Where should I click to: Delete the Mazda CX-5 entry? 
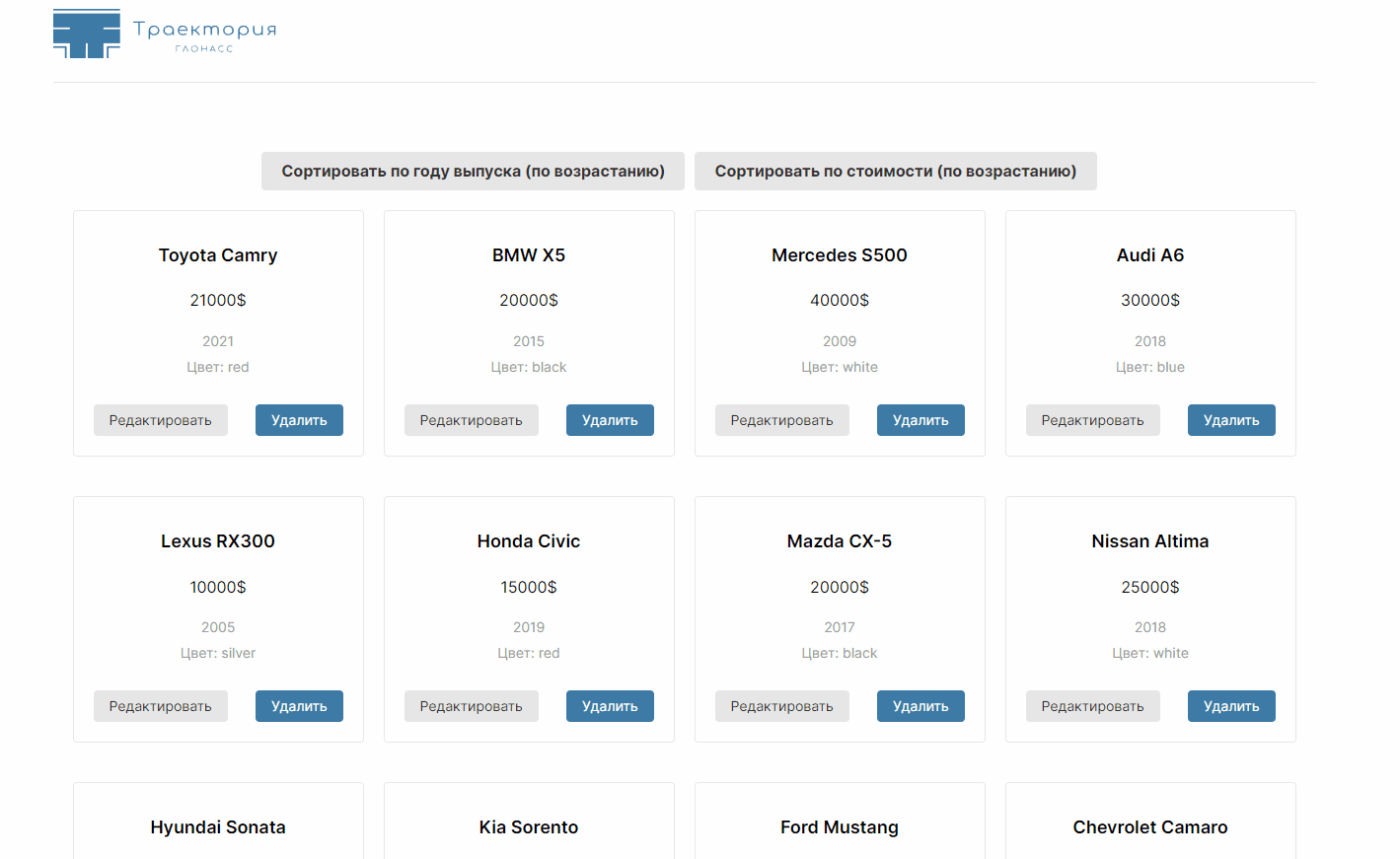point(921,706)
